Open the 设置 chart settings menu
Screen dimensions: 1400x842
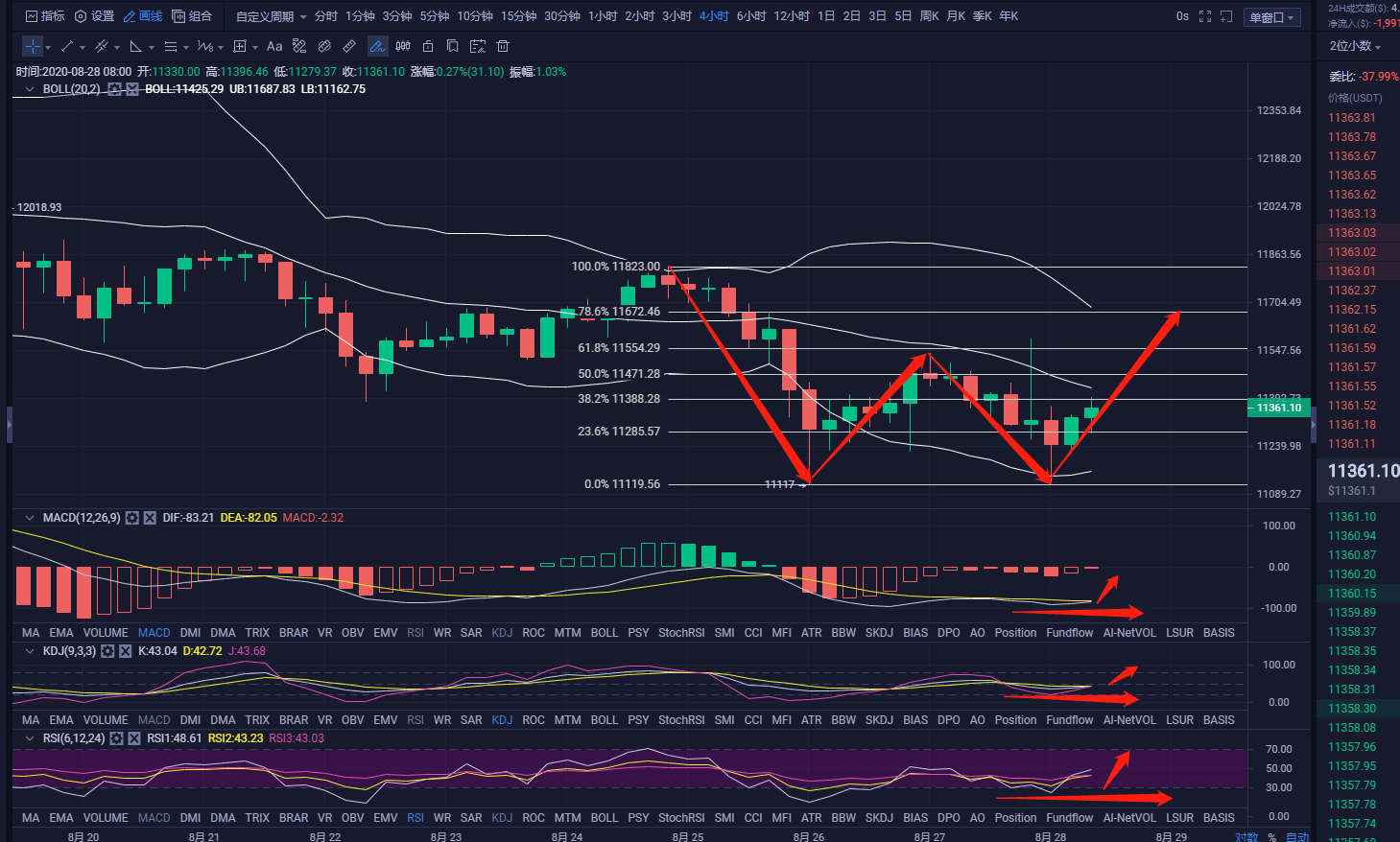click(95, 16)
